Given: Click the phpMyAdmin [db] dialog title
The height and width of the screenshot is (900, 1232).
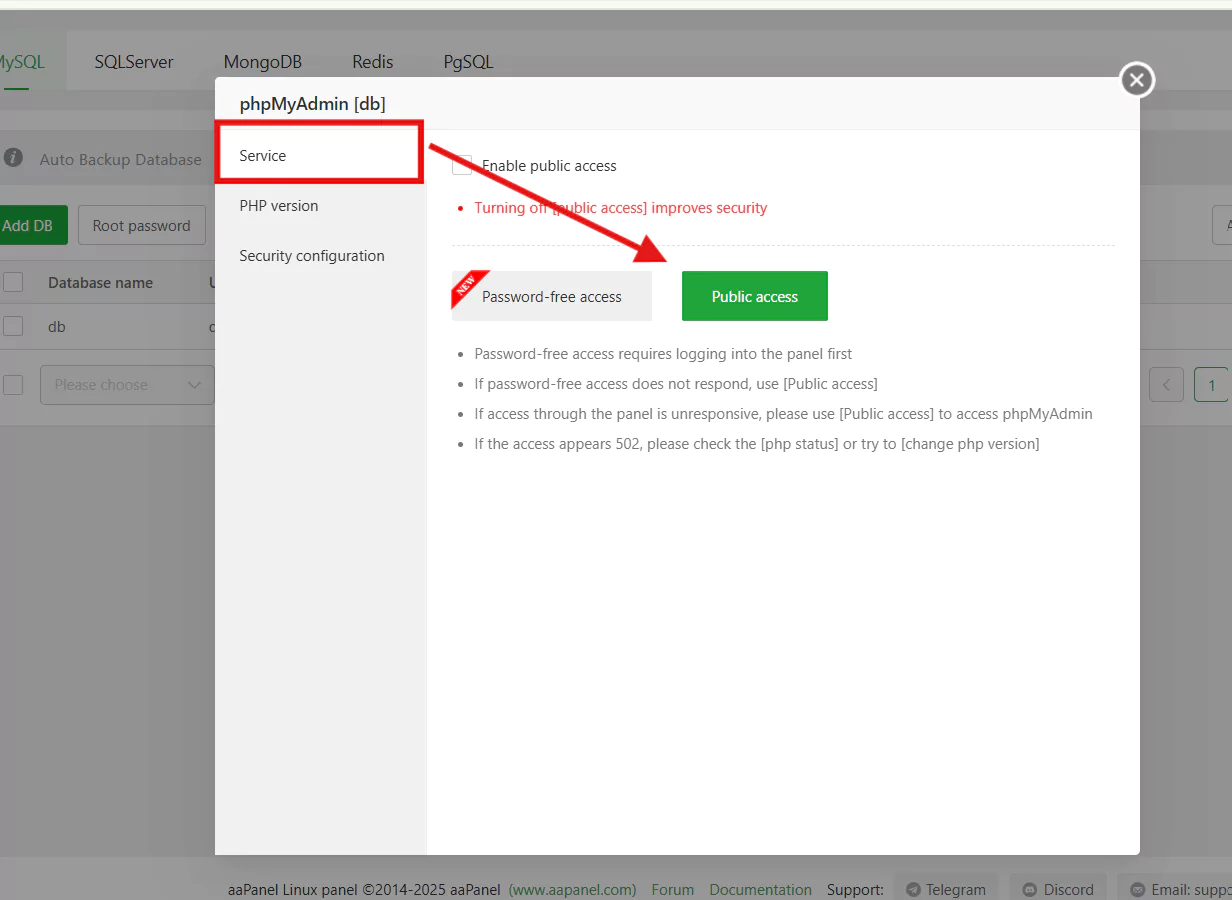Looking at the screenshot, I should click(312, 104).
